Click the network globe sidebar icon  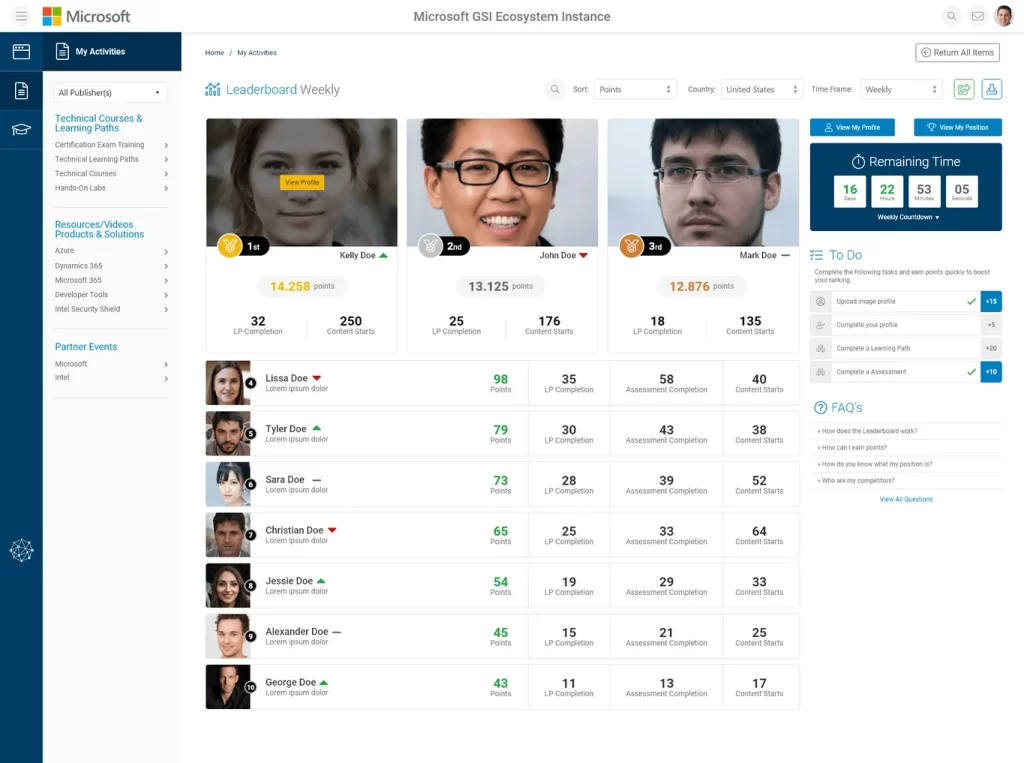click(22, 551)
